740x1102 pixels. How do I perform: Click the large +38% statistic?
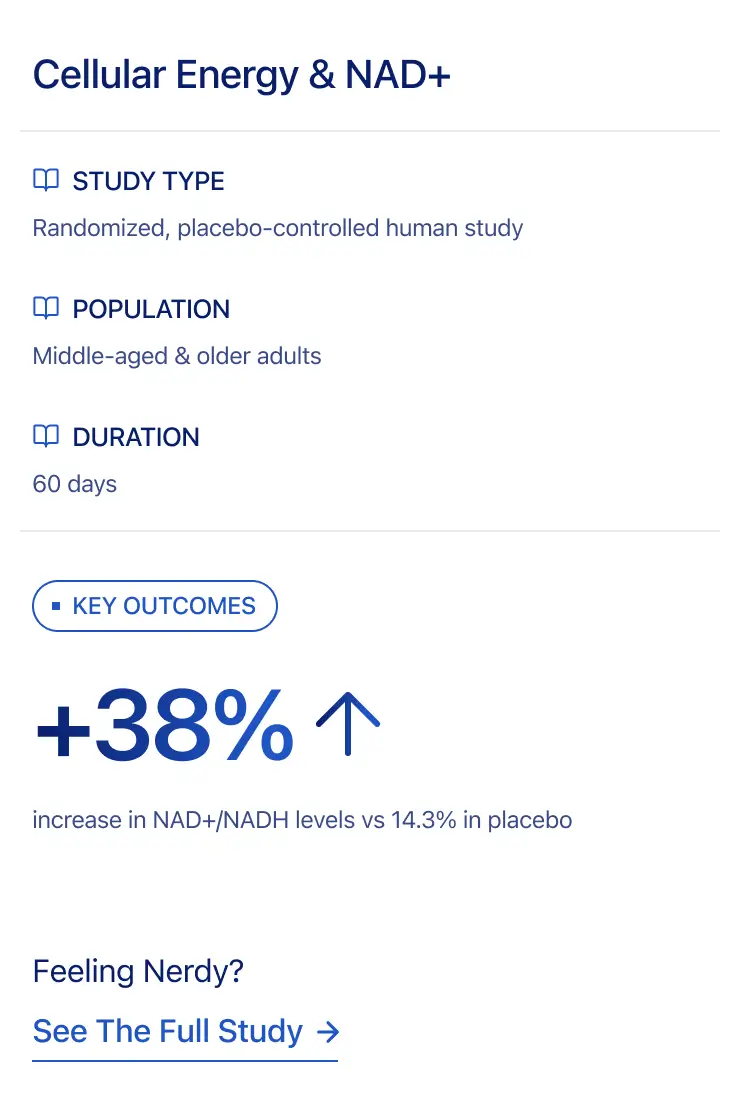click(x=165, y=726)
